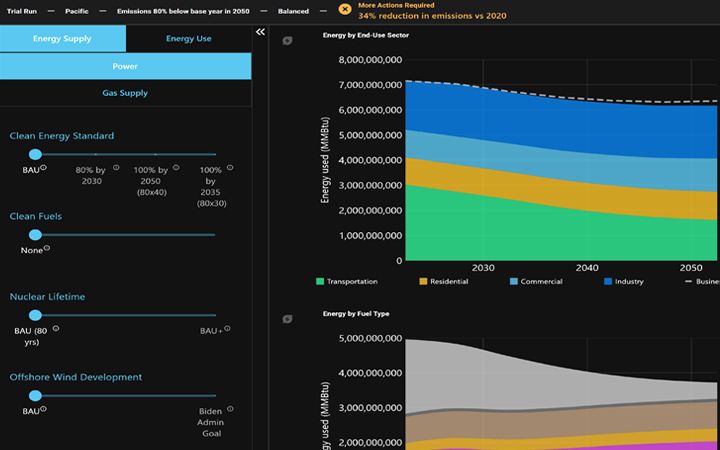Toggle Transportation series in chart legend
Viewport: 720px width, 450px height.
click(343, 281)
